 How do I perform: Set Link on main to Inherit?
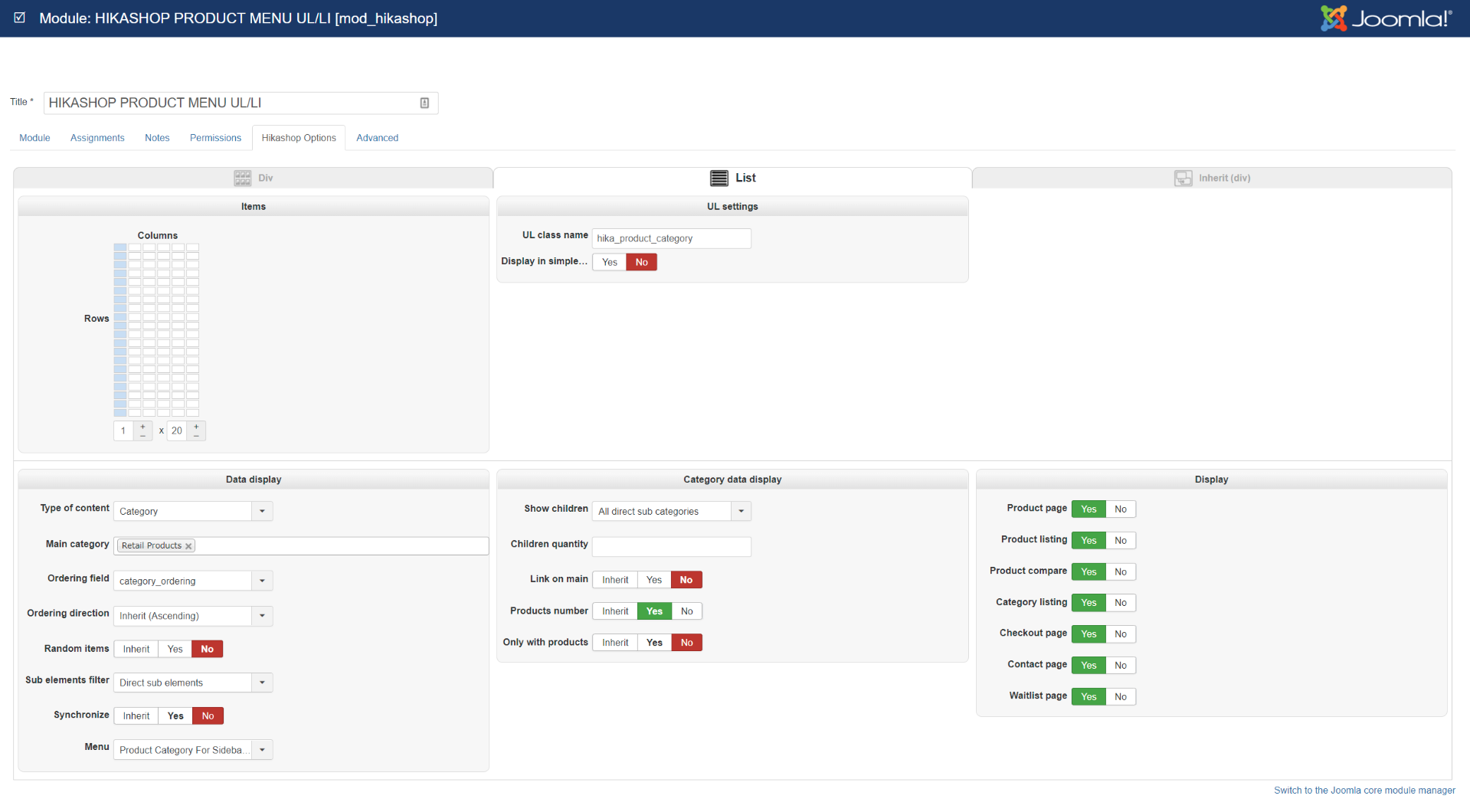(x=614, y=580)
